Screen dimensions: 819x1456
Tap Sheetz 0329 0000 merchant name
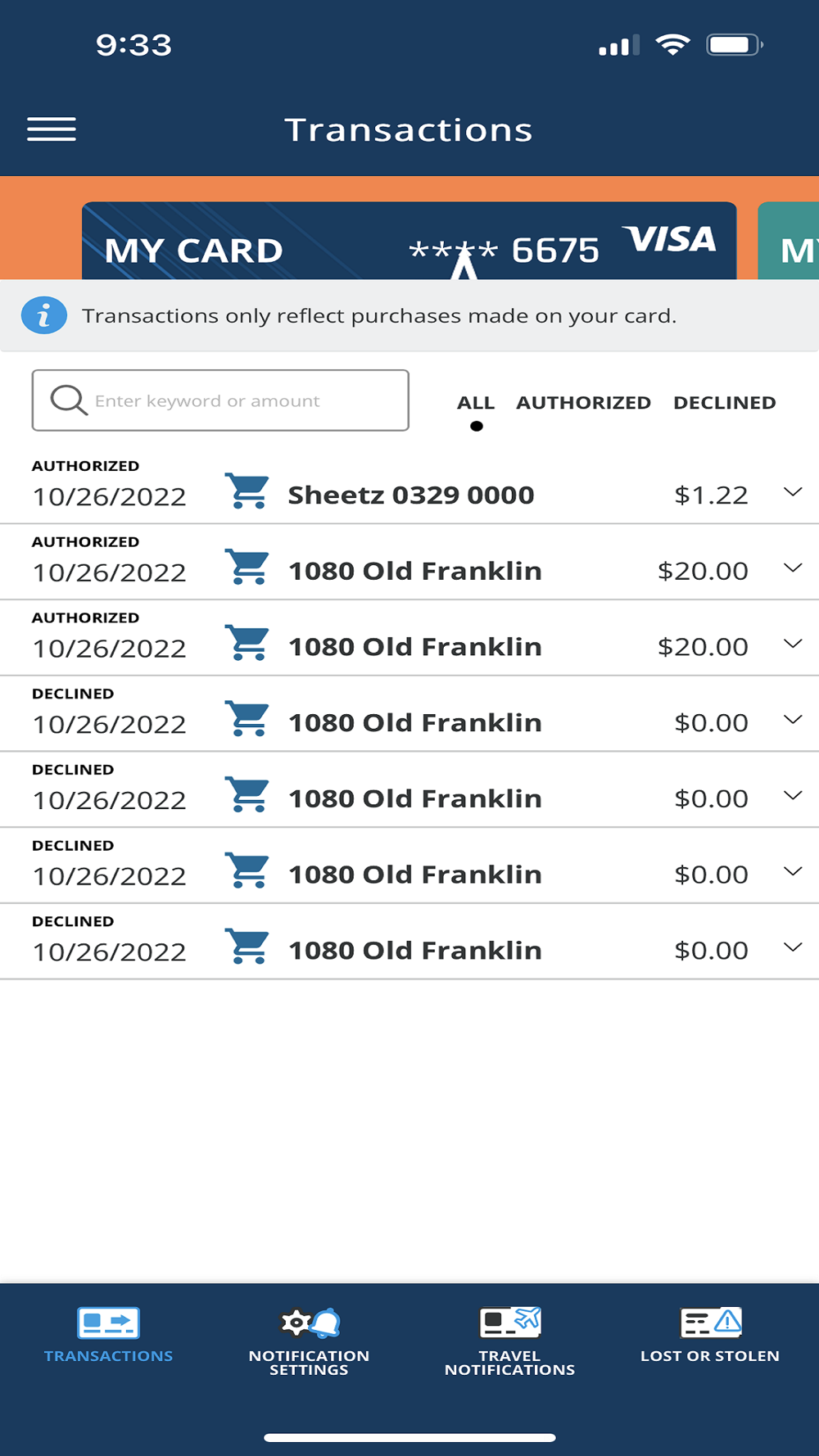pyautogui.click(x=410, y=495)
